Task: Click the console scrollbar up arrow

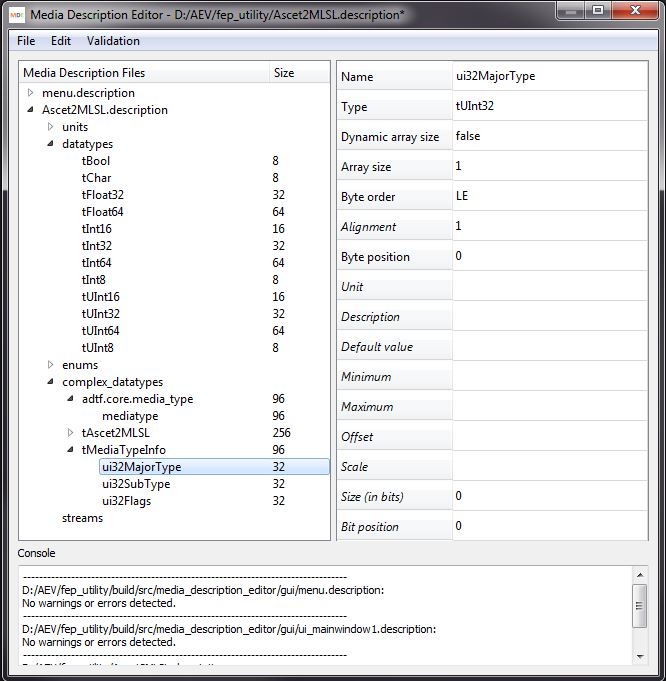Action: [639, 575]
